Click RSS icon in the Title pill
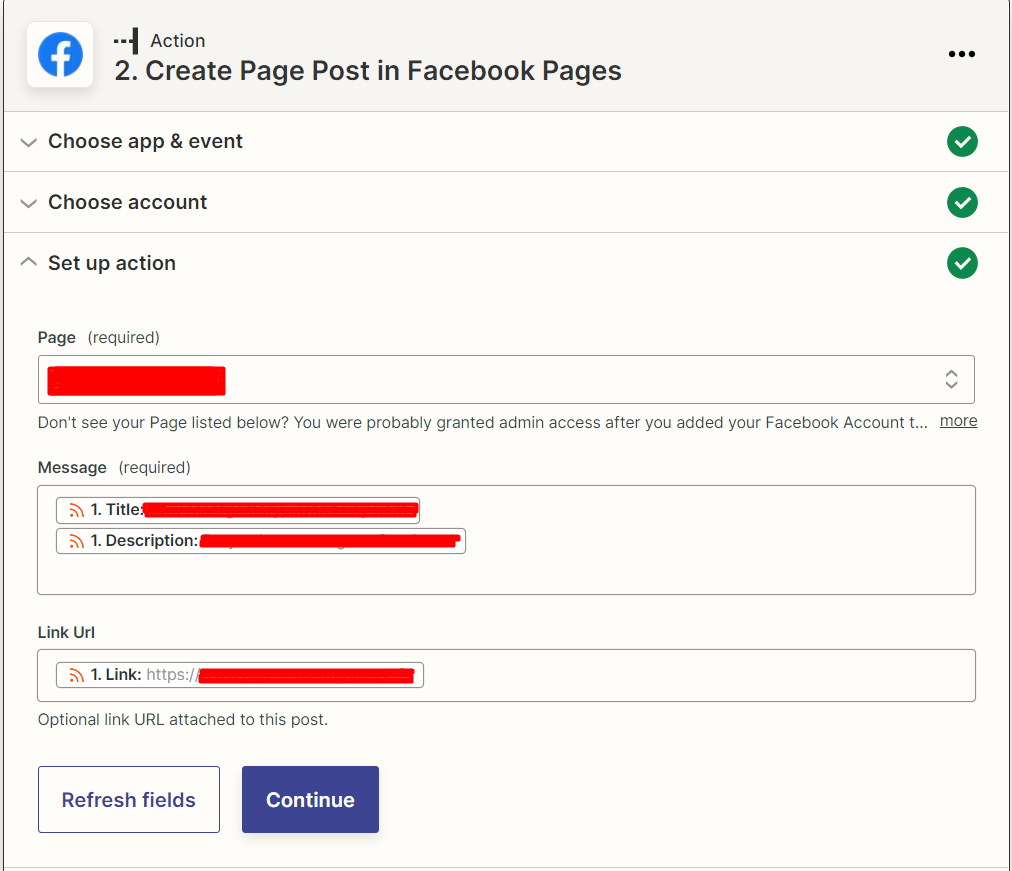This screenshot has width=1012, height=871. tap(77, 510)
